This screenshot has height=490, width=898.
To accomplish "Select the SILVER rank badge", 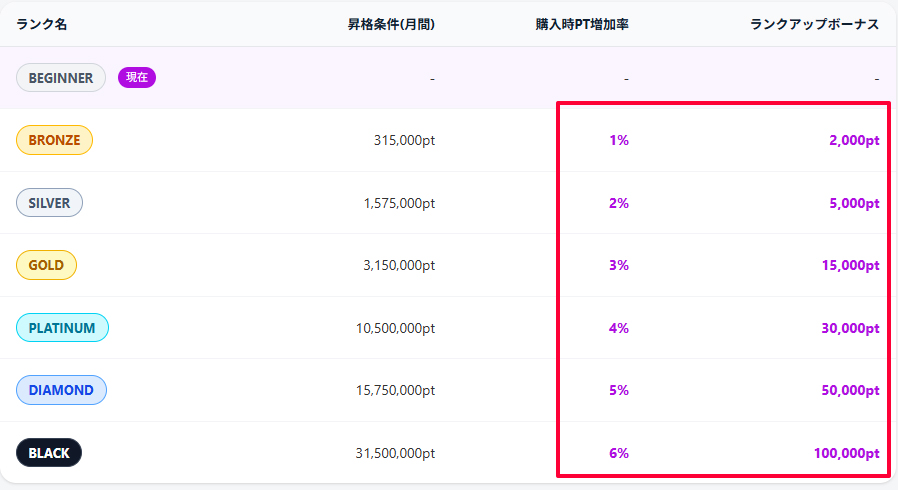I will [49, 203].
